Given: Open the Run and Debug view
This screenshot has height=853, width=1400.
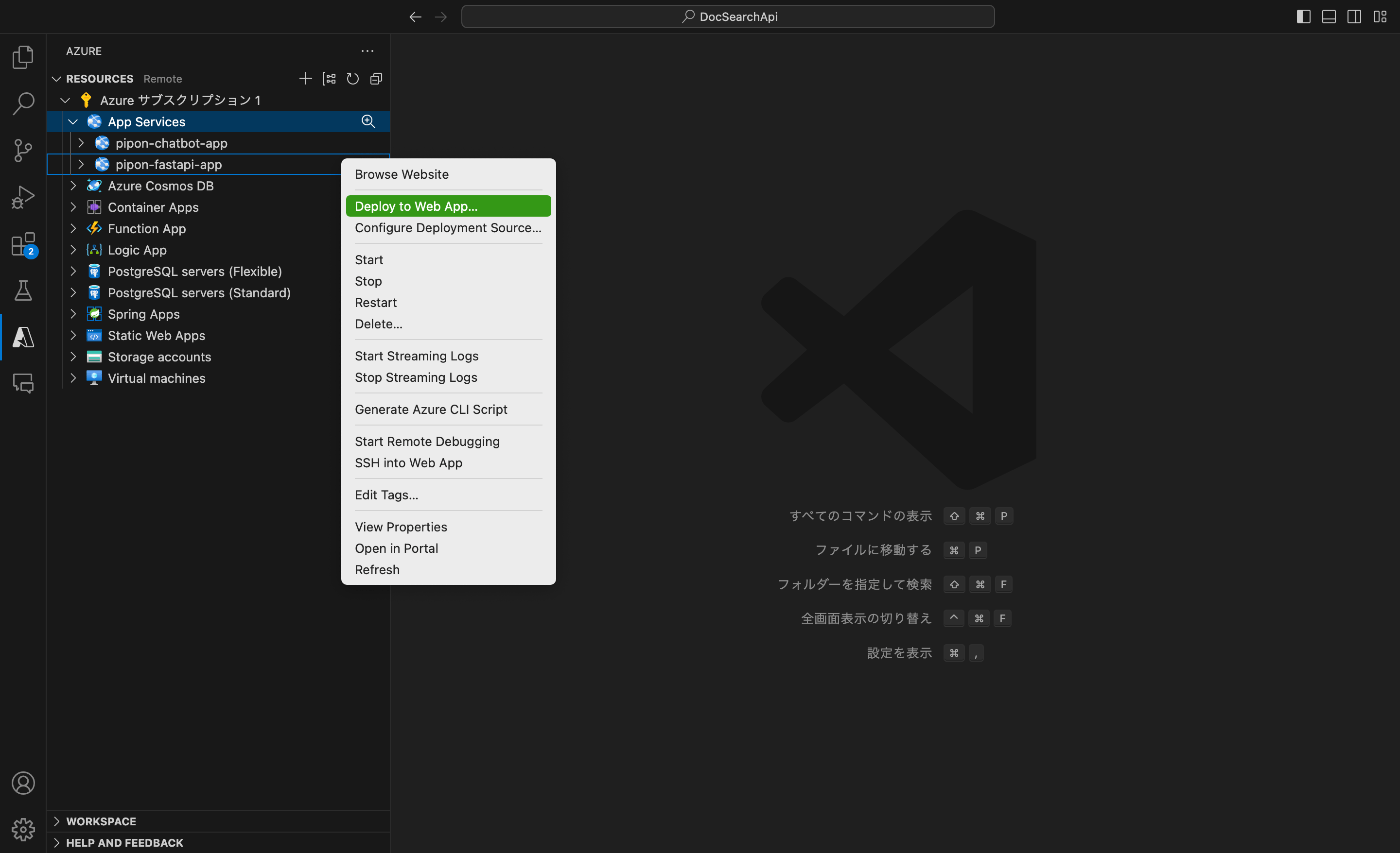Looking at the screenshot, I should pos(23,198).
